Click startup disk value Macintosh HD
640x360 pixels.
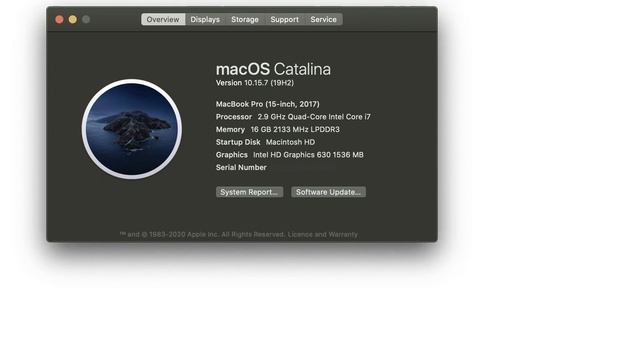point(290,142)
